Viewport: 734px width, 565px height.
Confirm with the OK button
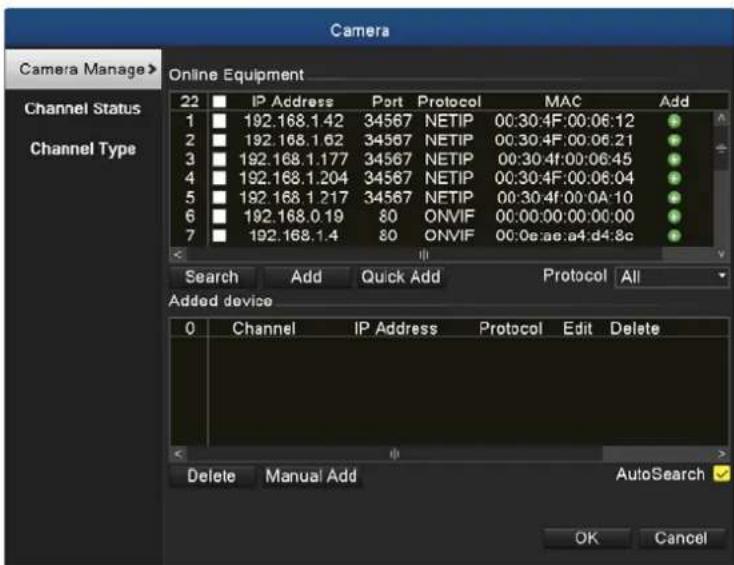[587, 538]
